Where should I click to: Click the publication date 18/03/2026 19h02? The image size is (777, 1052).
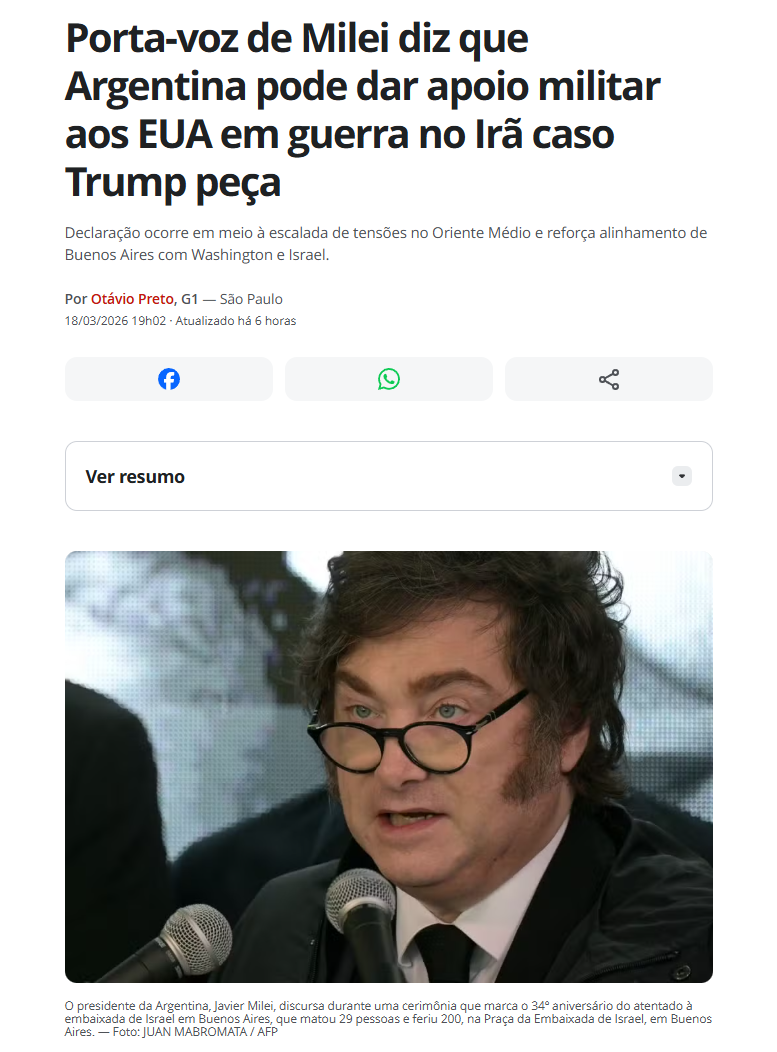[115, 321]
